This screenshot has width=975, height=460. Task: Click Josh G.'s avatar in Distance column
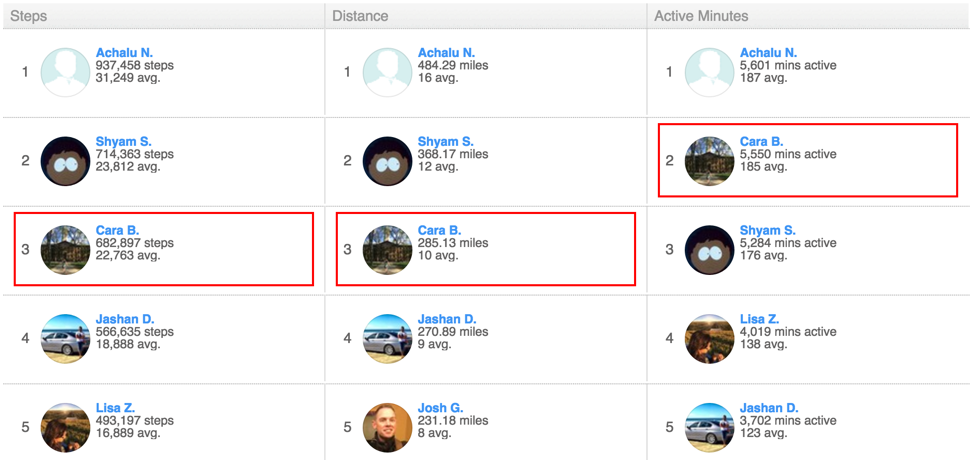click(388, 427)
